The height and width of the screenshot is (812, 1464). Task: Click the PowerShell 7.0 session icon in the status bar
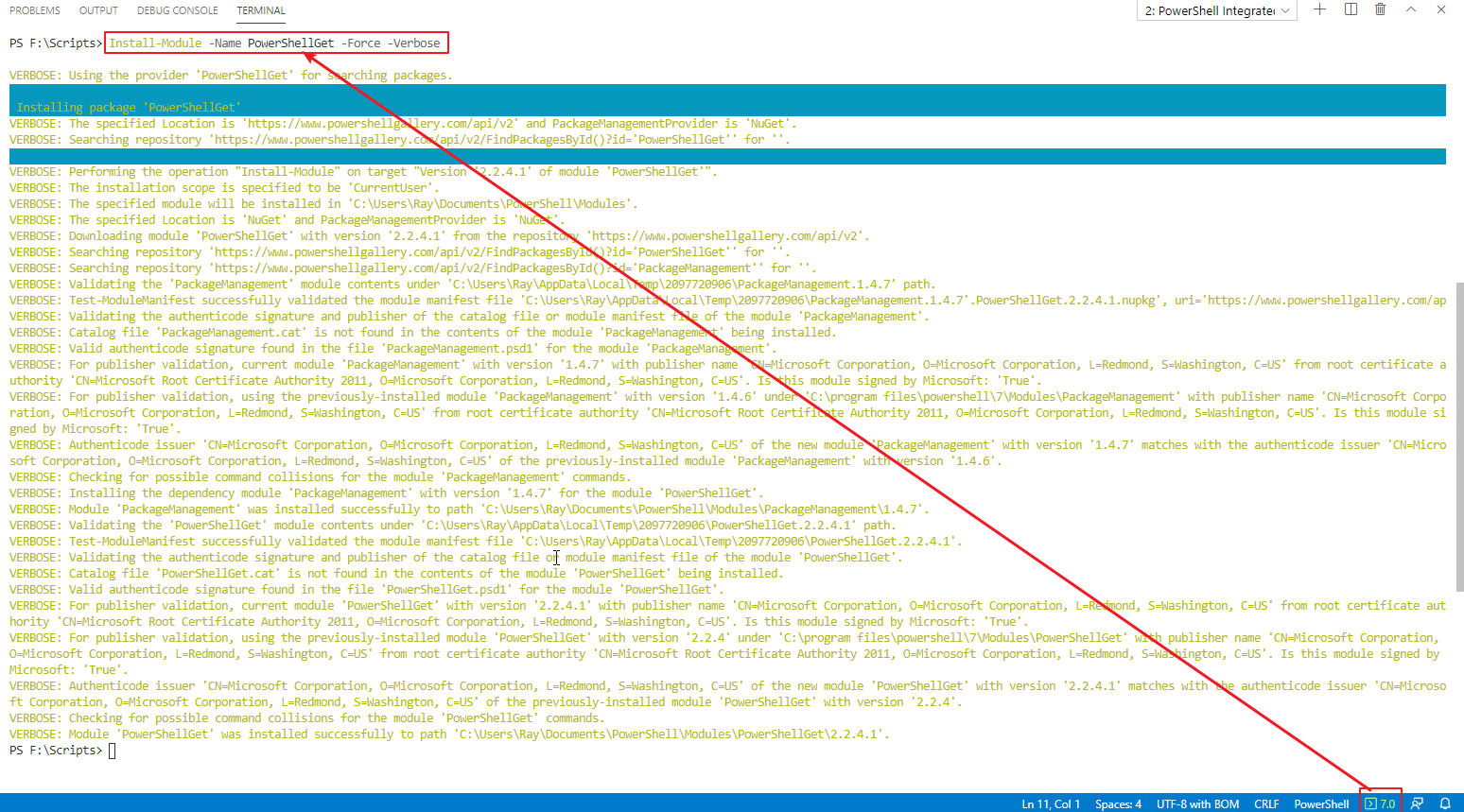coord(1380,803)
